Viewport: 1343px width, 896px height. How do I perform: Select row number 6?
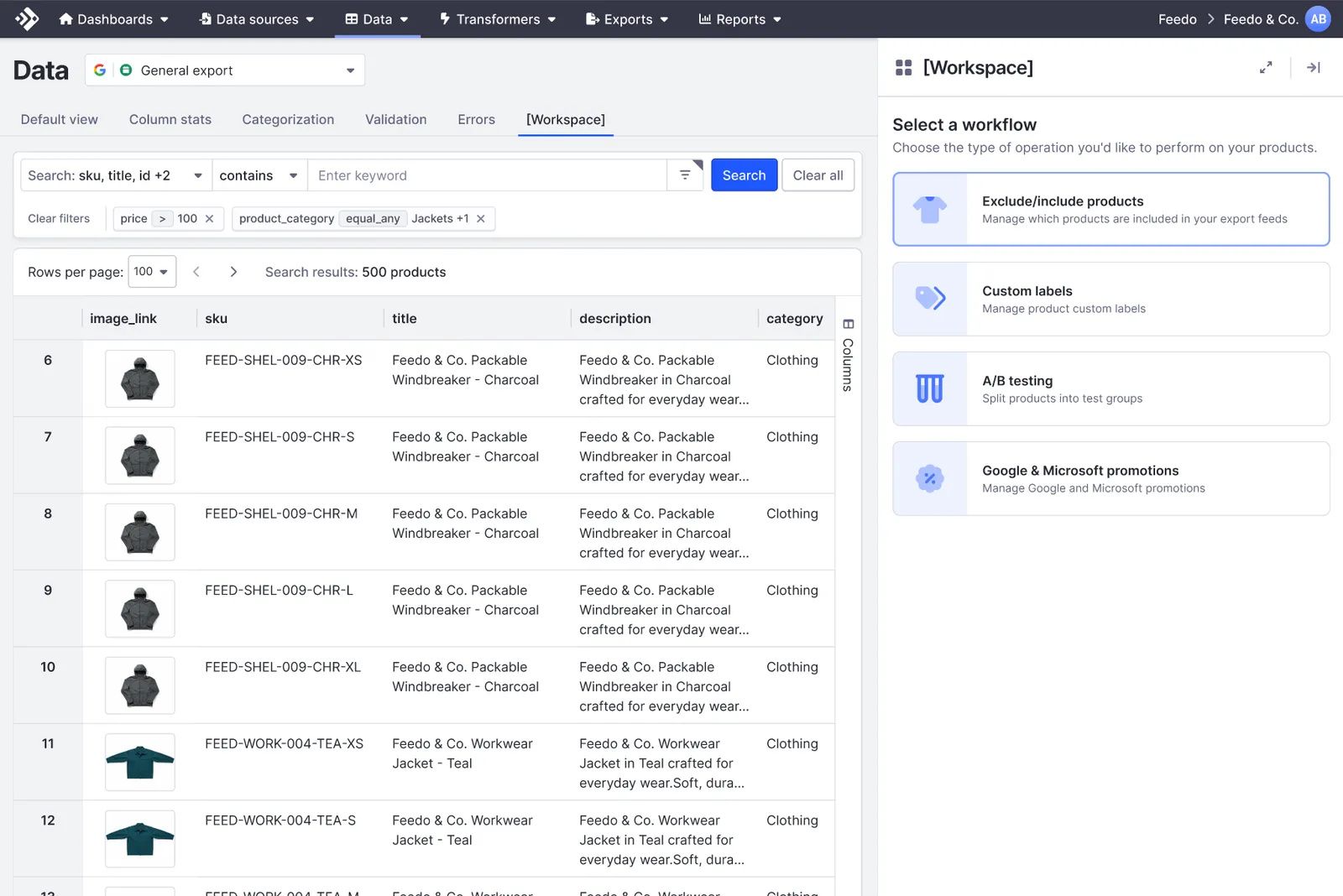point(48,361)
